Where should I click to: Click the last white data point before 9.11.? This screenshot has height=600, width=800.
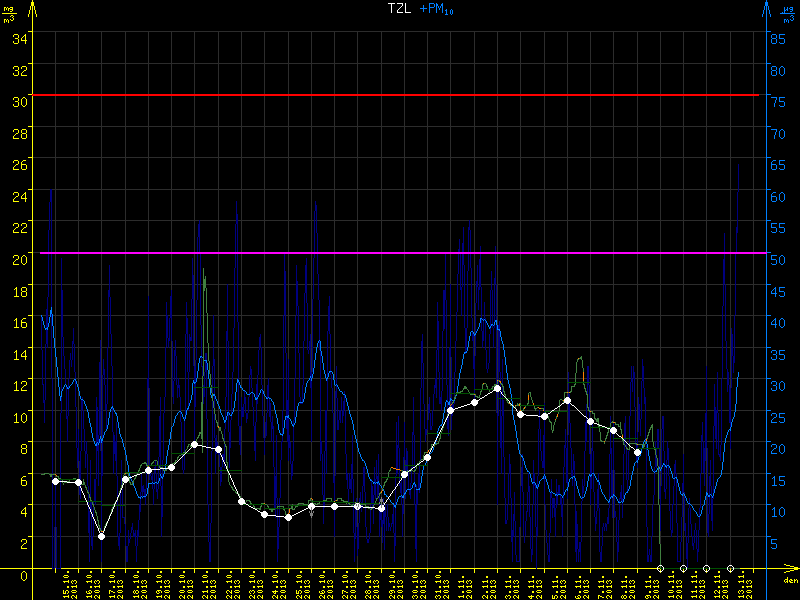pyautogui.click(x=637, y=453)
